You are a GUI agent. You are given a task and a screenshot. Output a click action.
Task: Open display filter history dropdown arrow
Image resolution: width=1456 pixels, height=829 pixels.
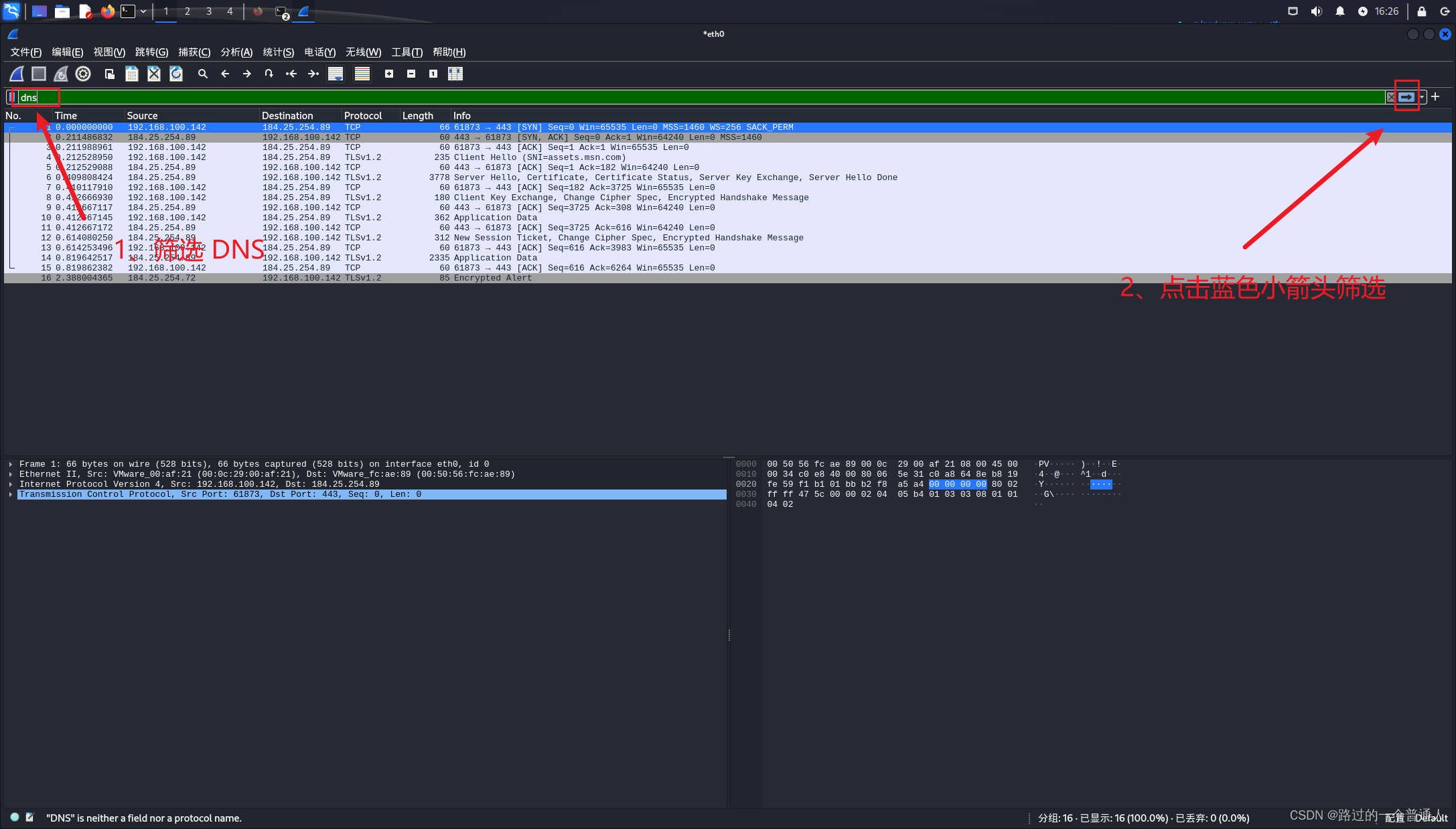[x=1422, y=97]
